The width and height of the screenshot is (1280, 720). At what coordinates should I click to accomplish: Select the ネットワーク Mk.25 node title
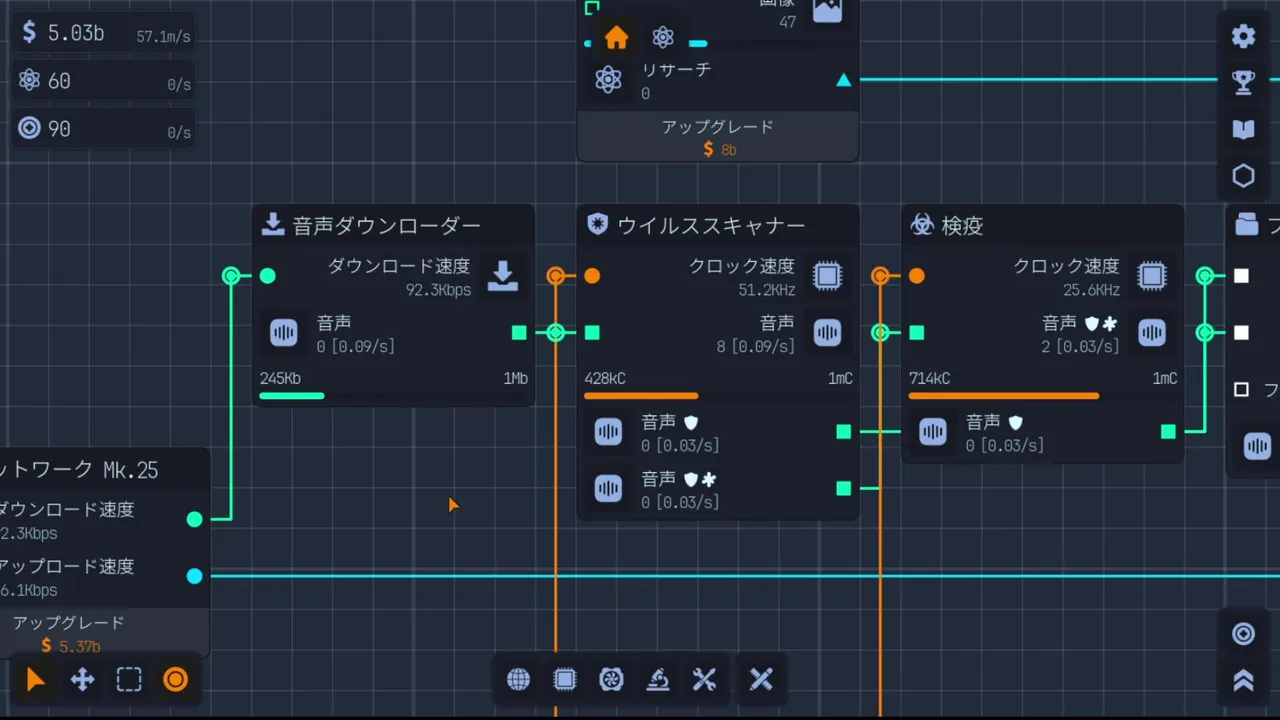coord(80,470)
